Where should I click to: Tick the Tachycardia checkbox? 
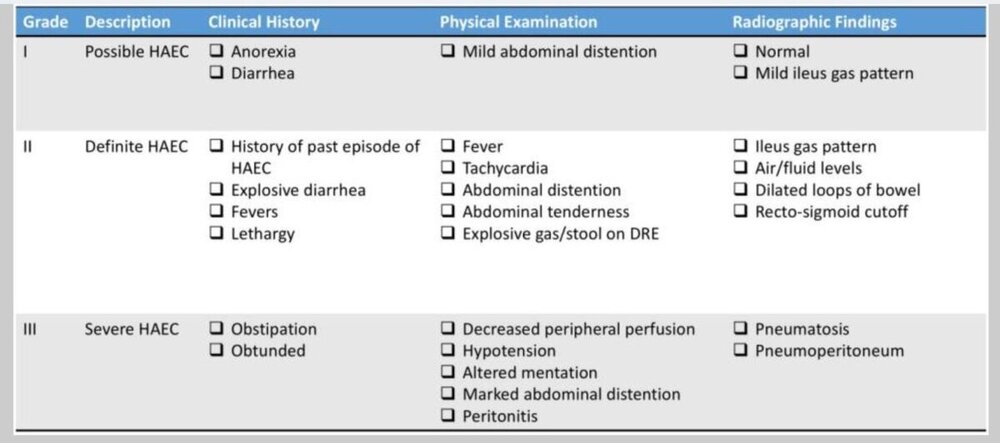[x=448, y=168]
